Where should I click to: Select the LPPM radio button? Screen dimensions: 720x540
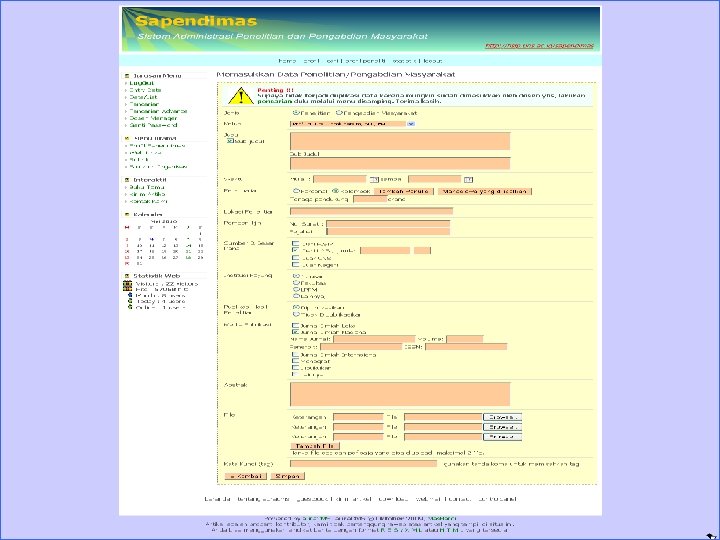click(296, 289)
